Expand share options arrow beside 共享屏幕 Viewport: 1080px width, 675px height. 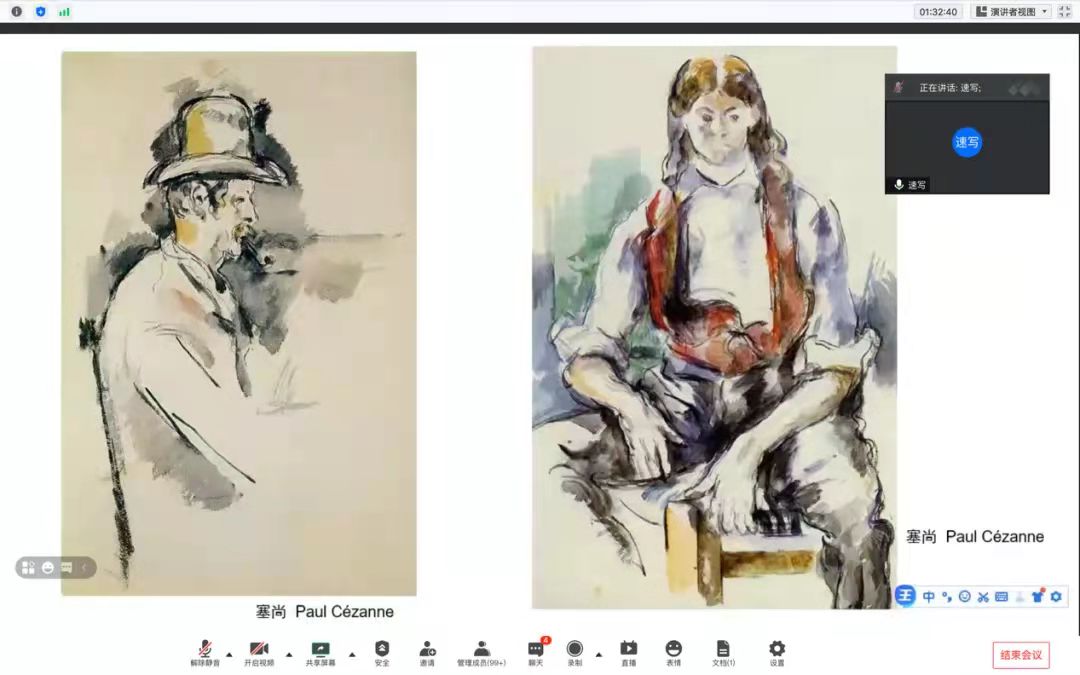352,654
